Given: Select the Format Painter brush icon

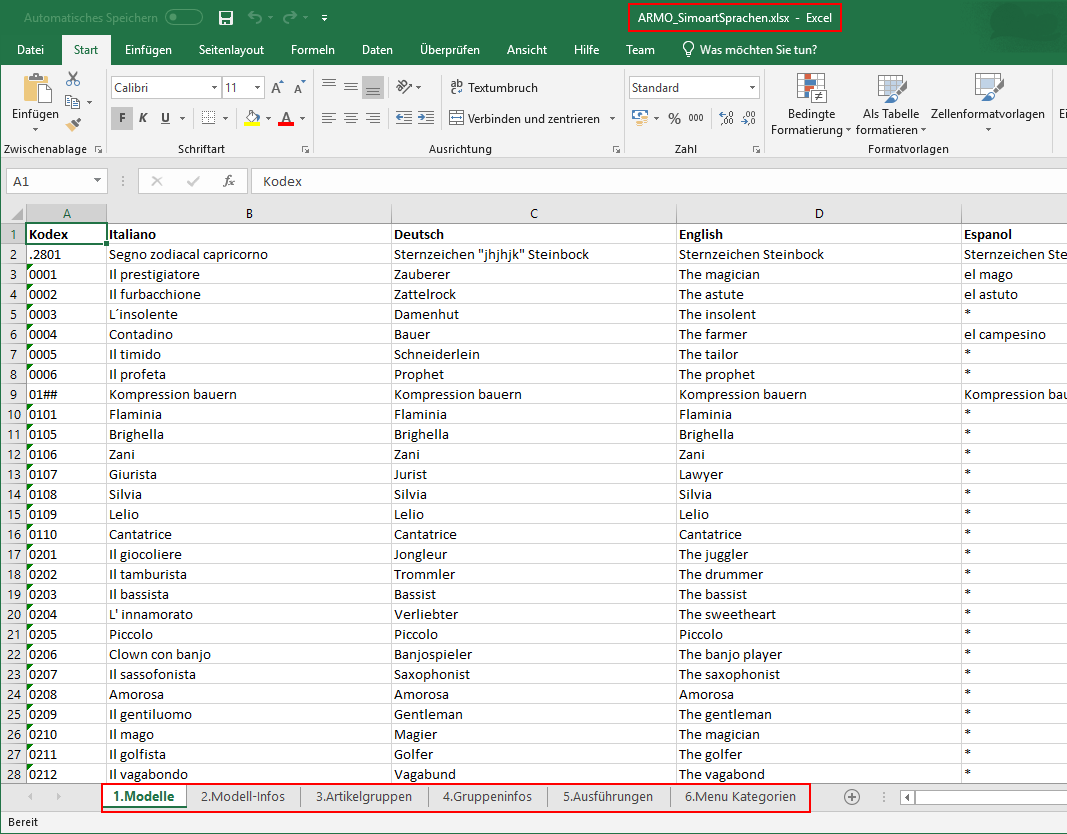Looking at the screenshot, I should [x=73, y=125].
